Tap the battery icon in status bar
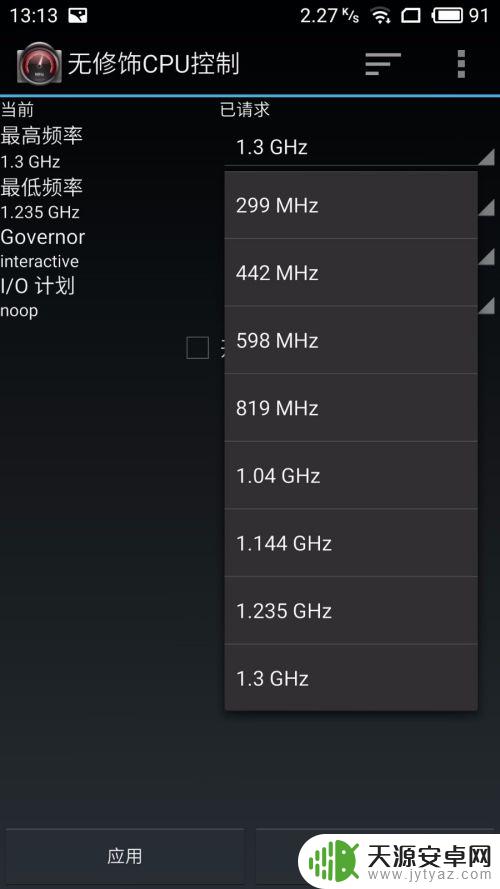Screen dimensions: 500x889 pos(448,15)
